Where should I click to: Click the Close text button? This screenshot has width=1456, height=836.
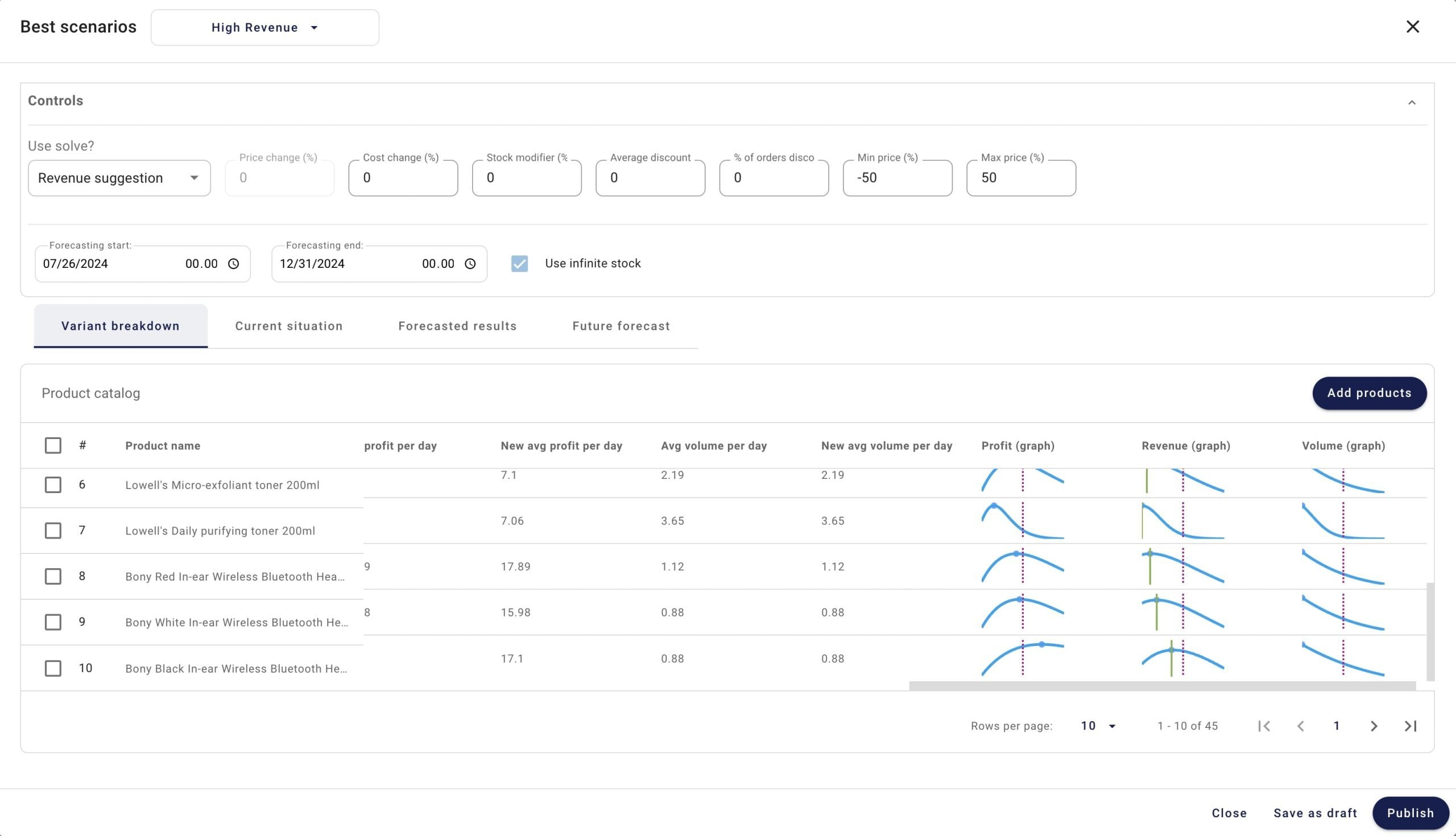point(1229,813)
